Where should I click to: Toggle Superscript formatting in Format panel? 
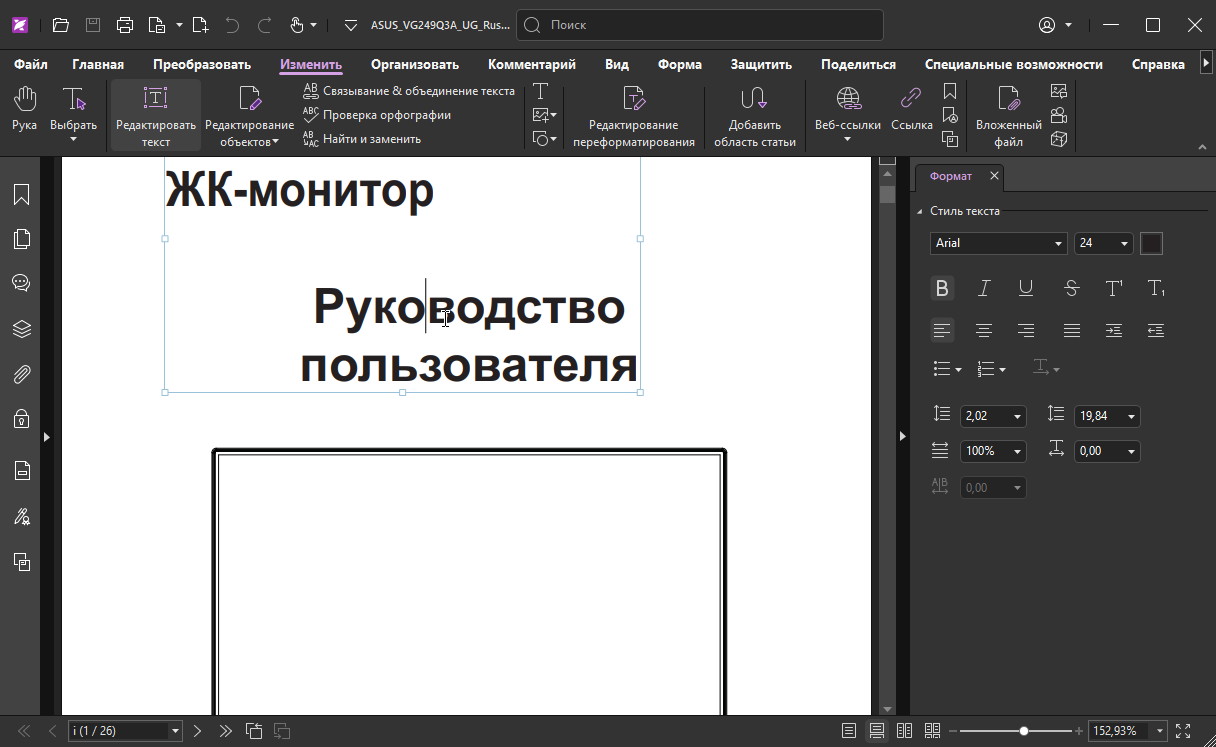1114,288
